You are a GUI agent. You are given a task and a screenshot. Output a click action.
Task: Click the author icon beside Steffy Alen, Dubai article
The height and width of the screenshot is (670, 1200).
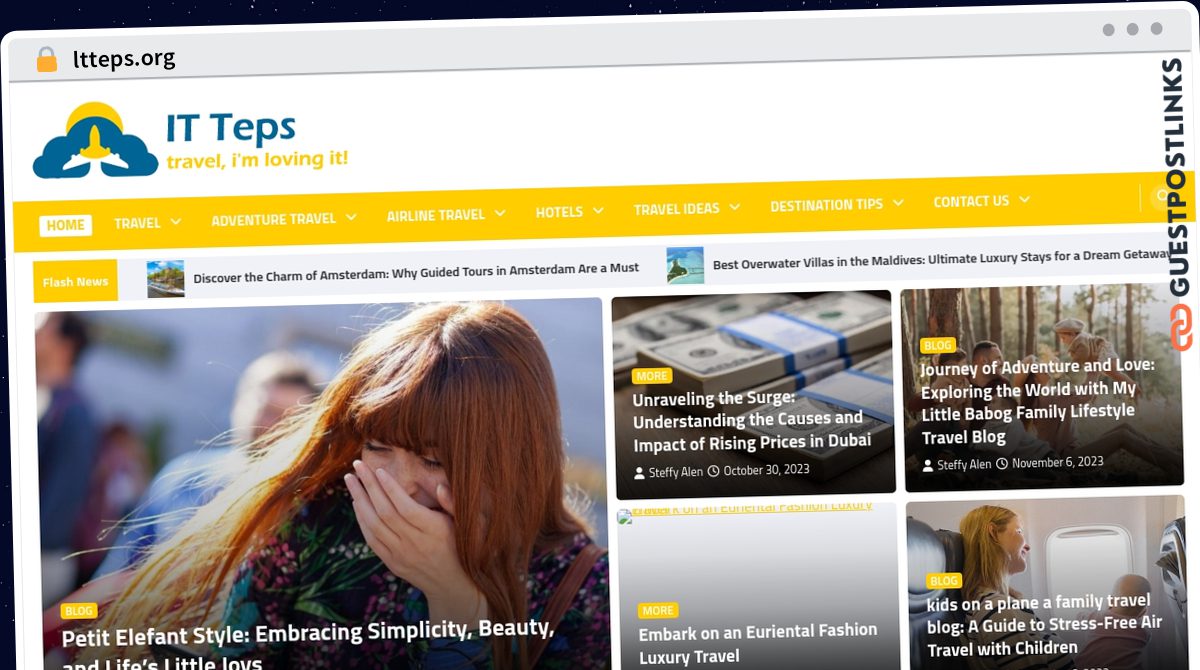[x=640, y=472]
